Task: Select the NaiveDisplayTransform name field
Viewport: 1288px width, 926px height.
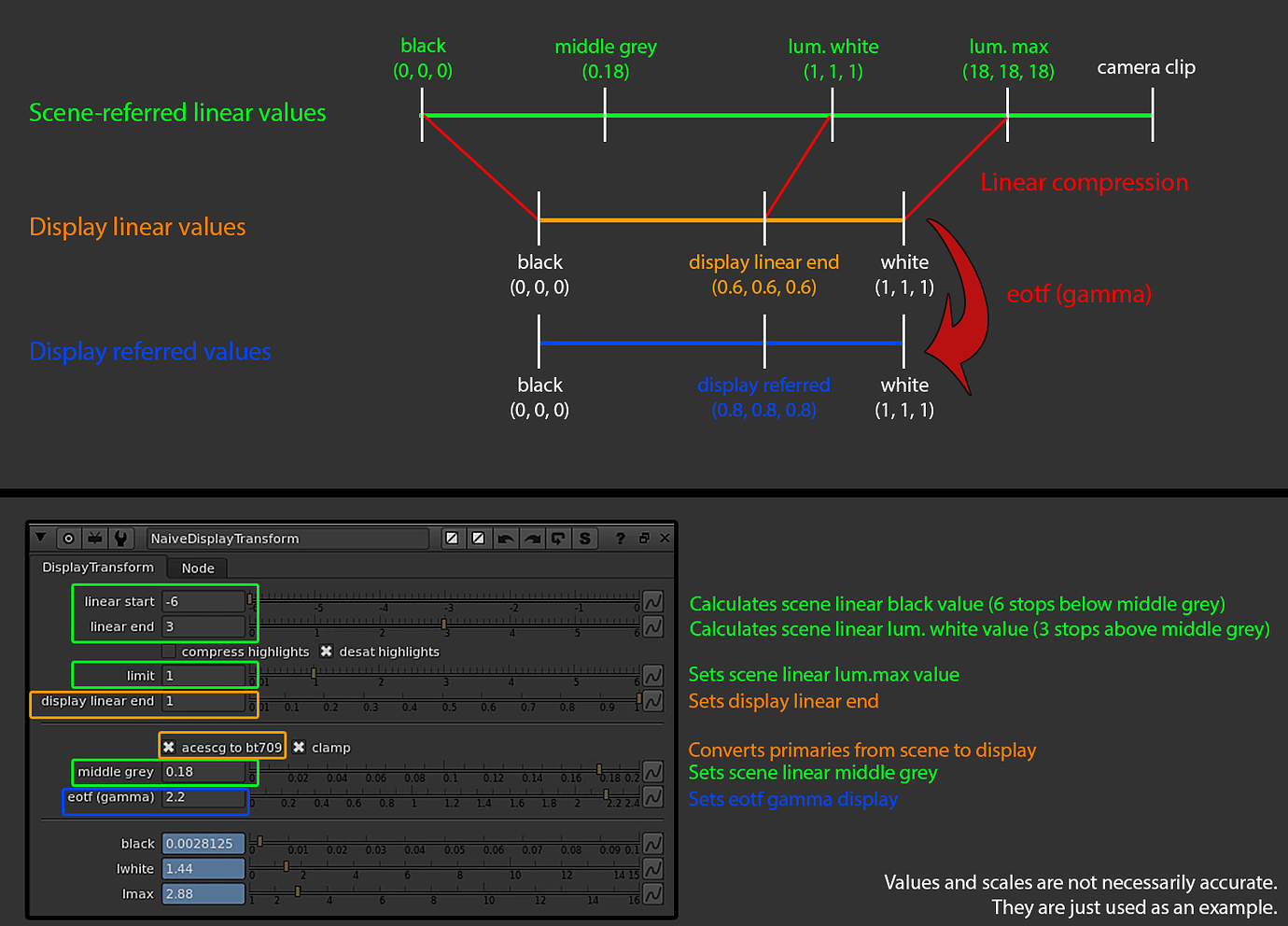Action: 287,538
